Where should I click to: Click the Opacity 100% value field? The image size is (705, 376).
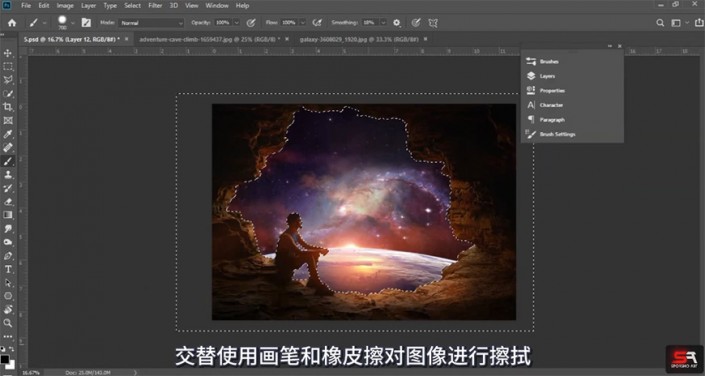coord(223,22)
